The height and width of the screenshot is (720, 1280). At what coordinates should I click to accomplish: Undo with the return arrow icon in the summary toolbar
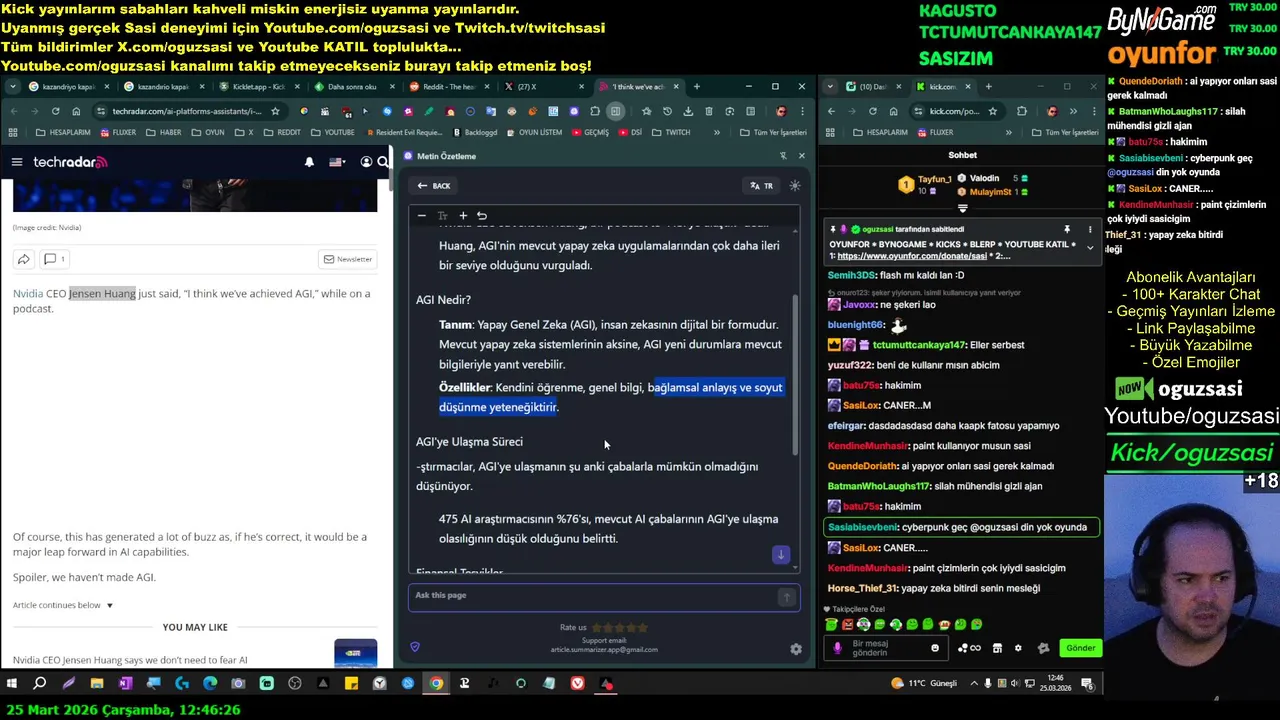482,216
